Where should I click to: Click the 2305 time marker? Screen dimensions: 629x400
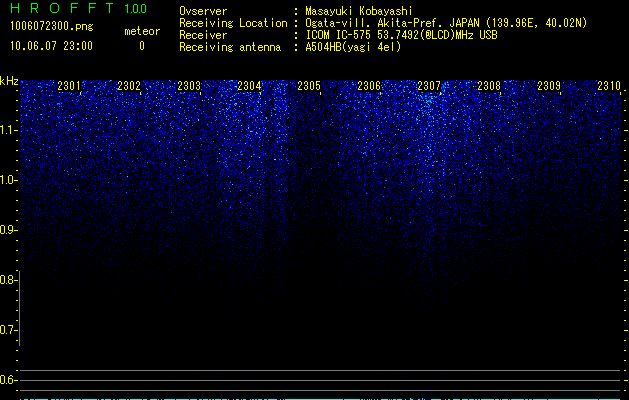pos(309,86)
